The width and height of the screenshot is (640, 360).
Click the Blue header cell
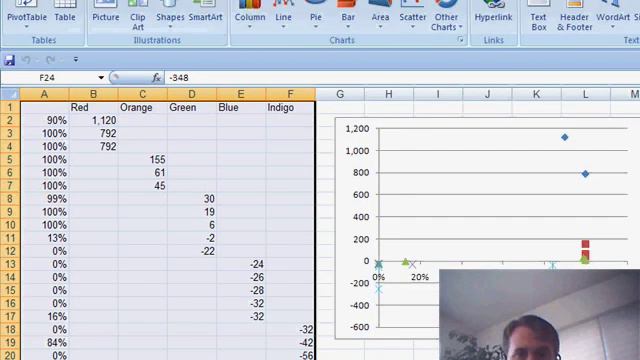(241, 107)
